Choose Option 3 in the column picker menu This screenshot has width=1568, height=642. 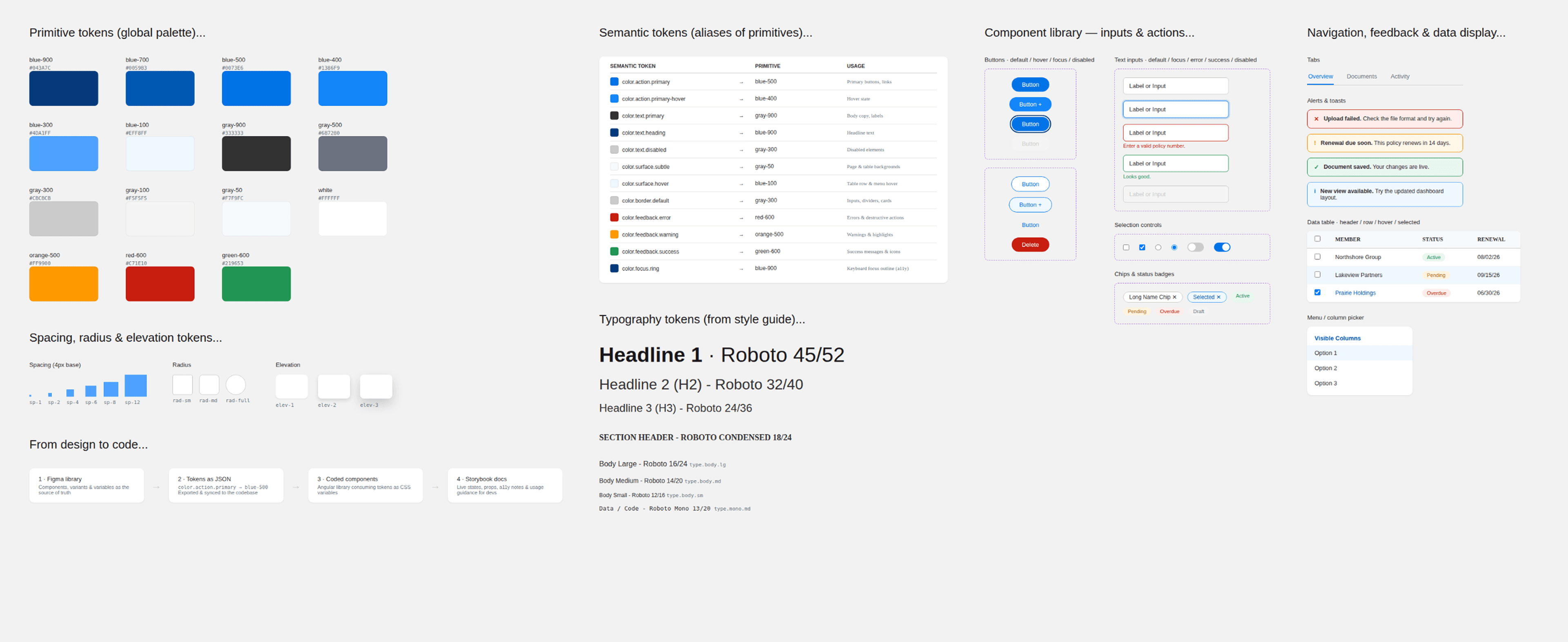tap(1359, 383)
